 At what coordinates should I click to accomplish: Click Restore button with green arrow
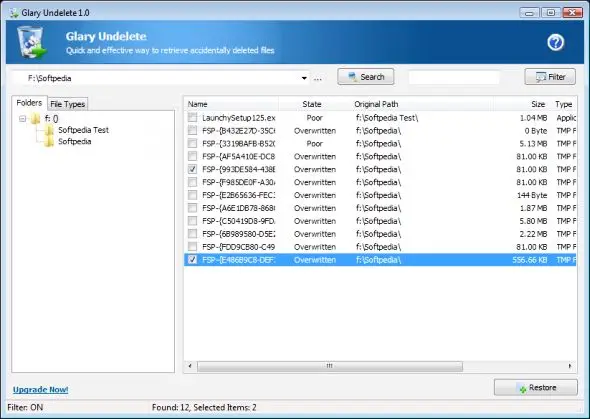[x=535, y=387]
